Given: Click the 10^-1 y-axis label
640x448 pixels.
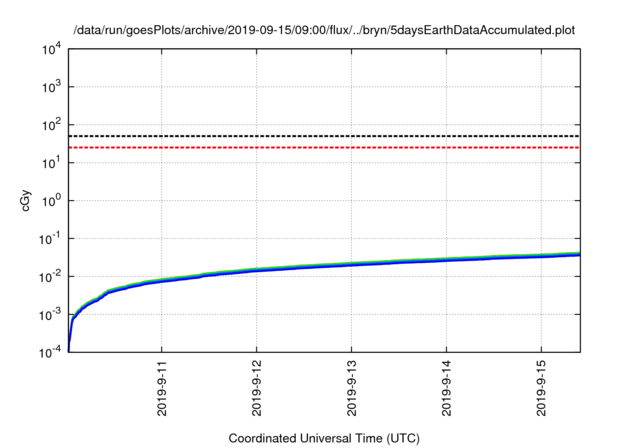Looking at the screenshot, I should pyautogui.click(x=50, y=239).
